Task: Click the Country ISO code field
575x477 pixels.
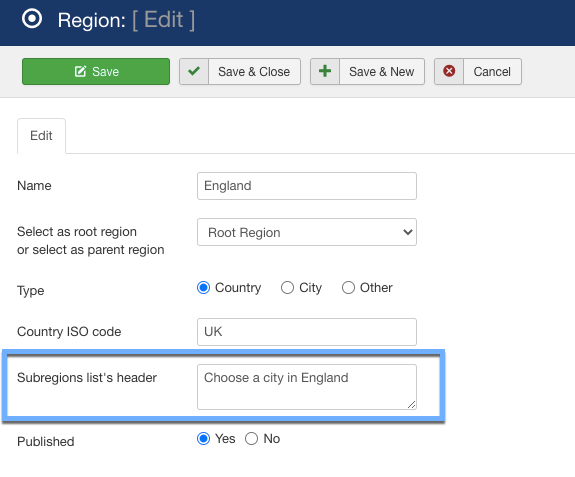Action: (307, 332)
